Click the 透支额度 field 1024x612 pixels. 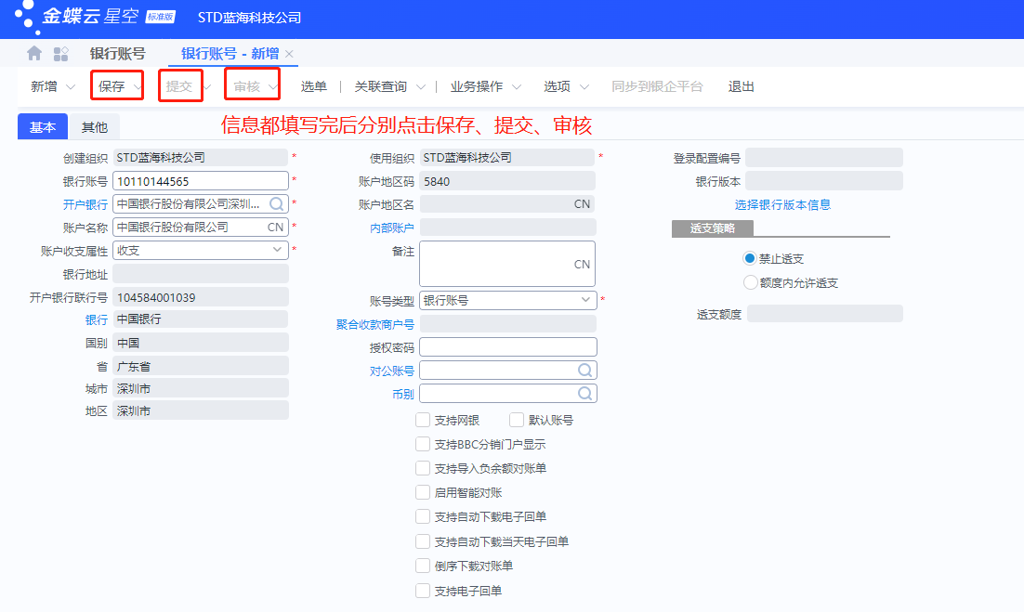pyautogui.click(x=825, y=314)
